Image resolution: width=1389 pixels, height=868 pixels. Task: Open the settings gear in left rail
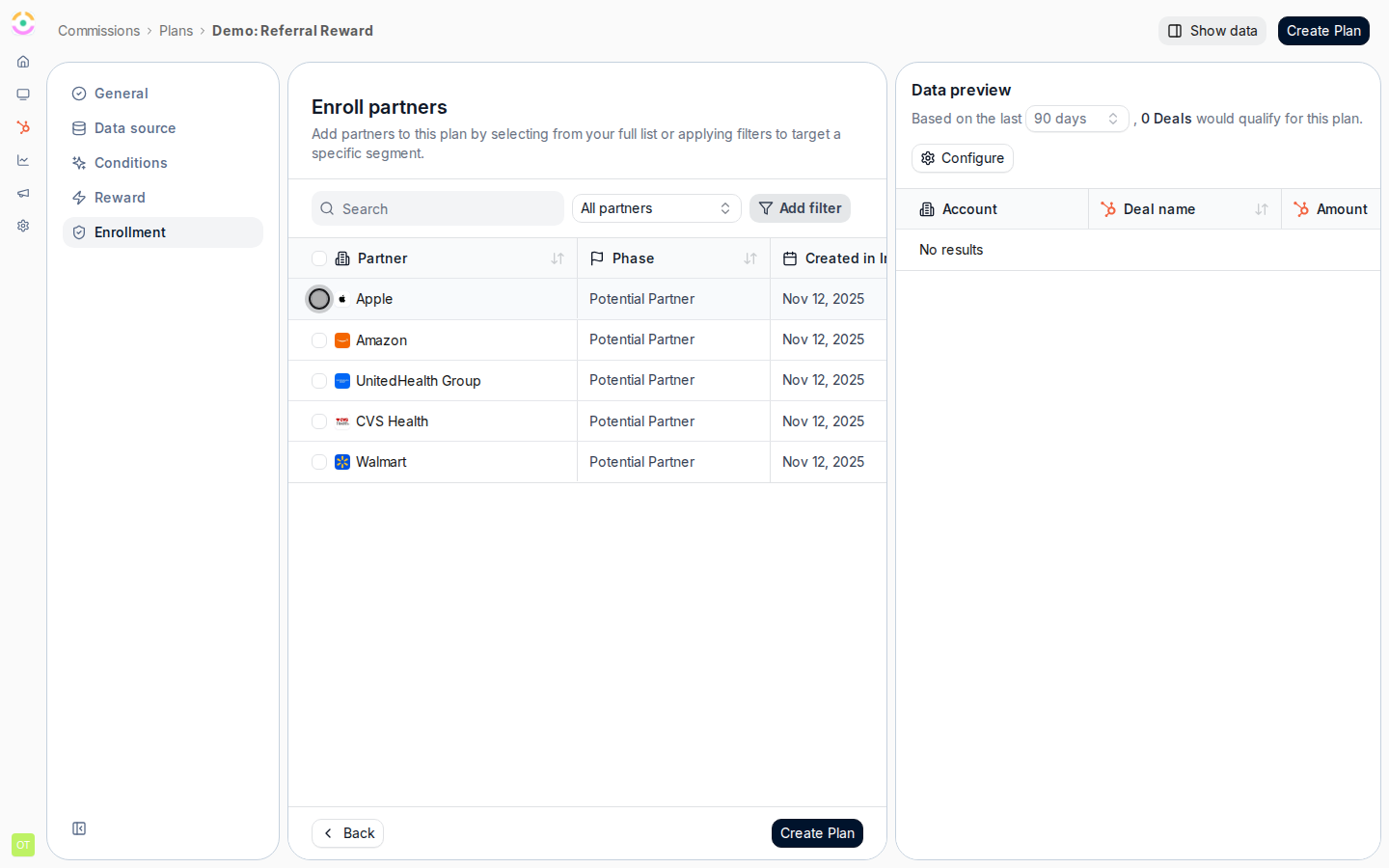tap(23, 226)
